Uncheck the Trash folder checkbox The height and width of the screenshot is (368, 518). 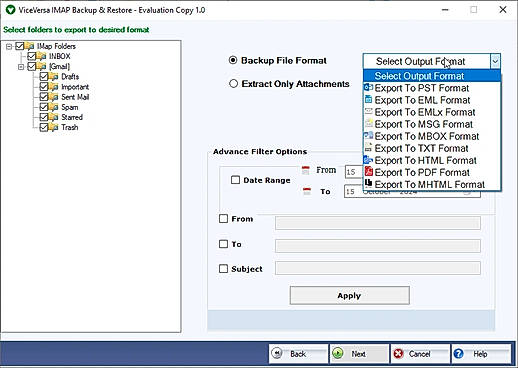tap(44, 127)
